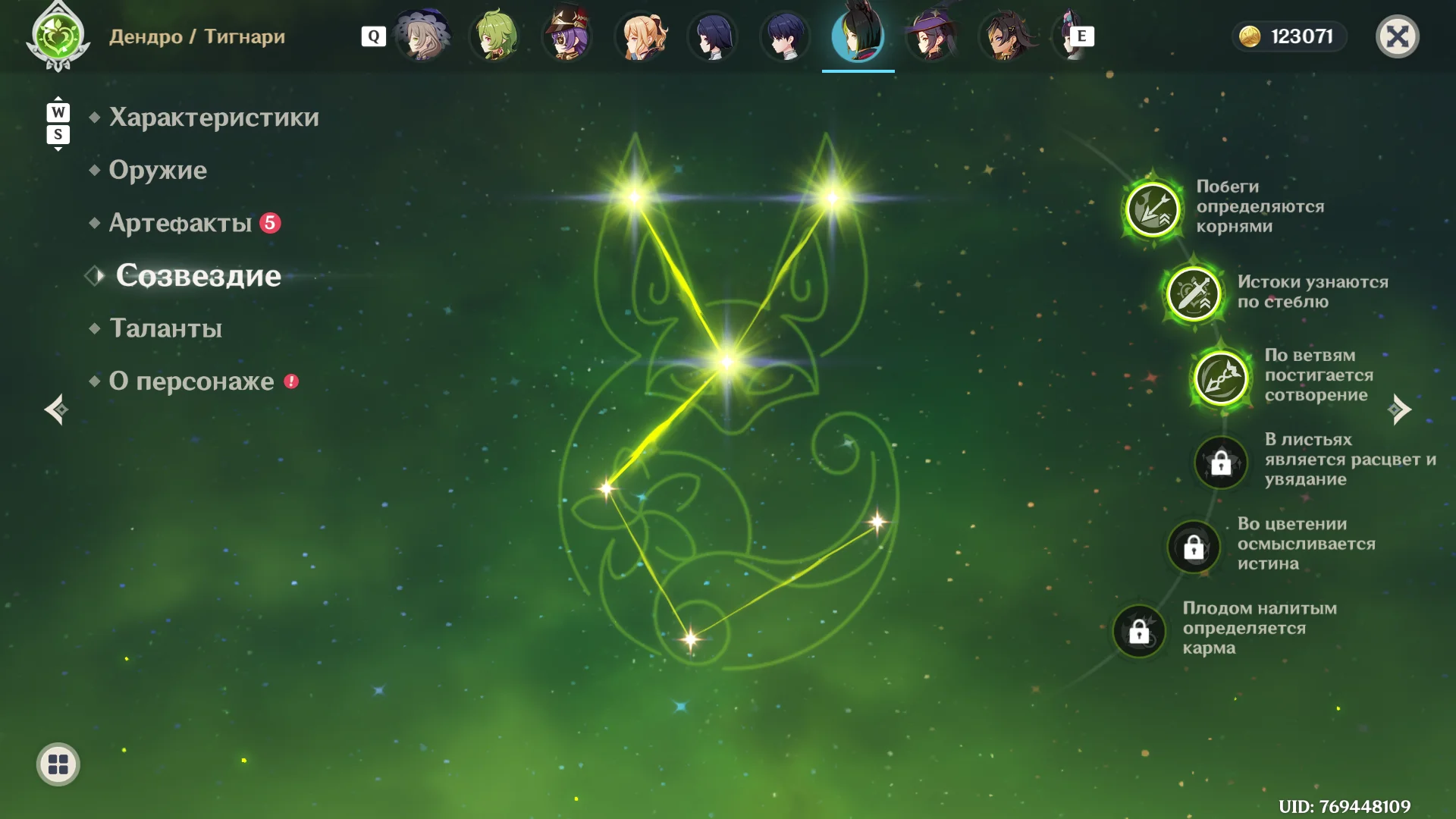
Task: Click the Артефакты notification badge 5
Action: click(270, 223)
